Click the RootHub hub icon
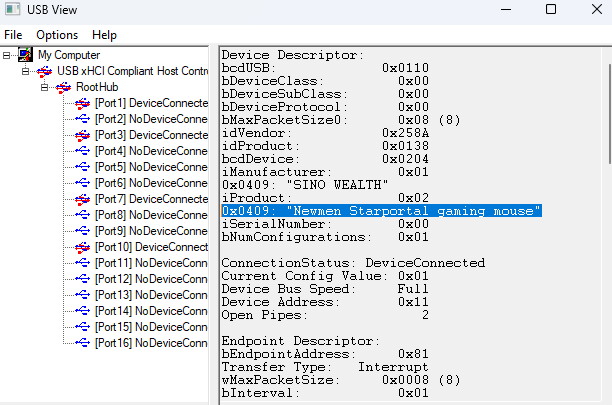The image size is (612, 405). pos(63,87)
